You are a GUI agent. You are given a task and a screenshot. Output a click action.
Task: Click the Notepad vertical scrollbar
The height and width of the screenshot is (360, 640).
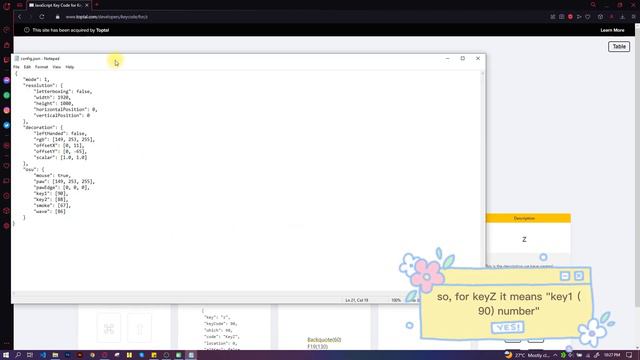point(482,182)
